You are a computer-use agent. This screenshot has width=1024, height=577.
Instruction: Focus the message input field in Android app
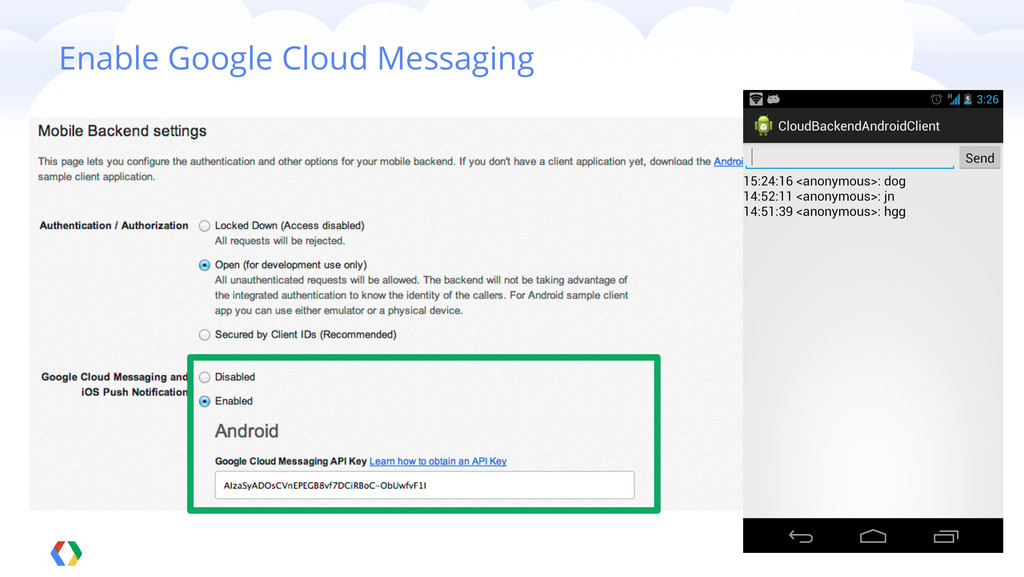point(852,157)
